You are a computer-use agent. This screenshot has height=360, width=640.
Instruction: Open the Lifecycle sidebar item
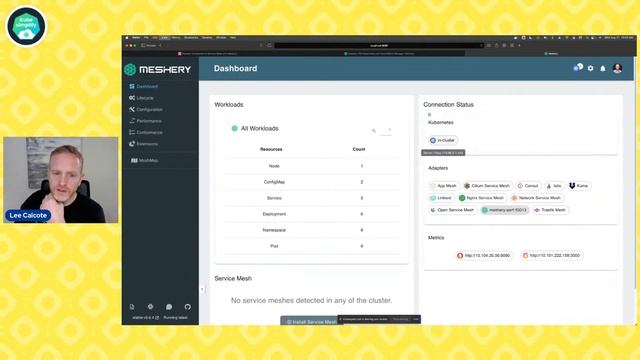[142, 98]
